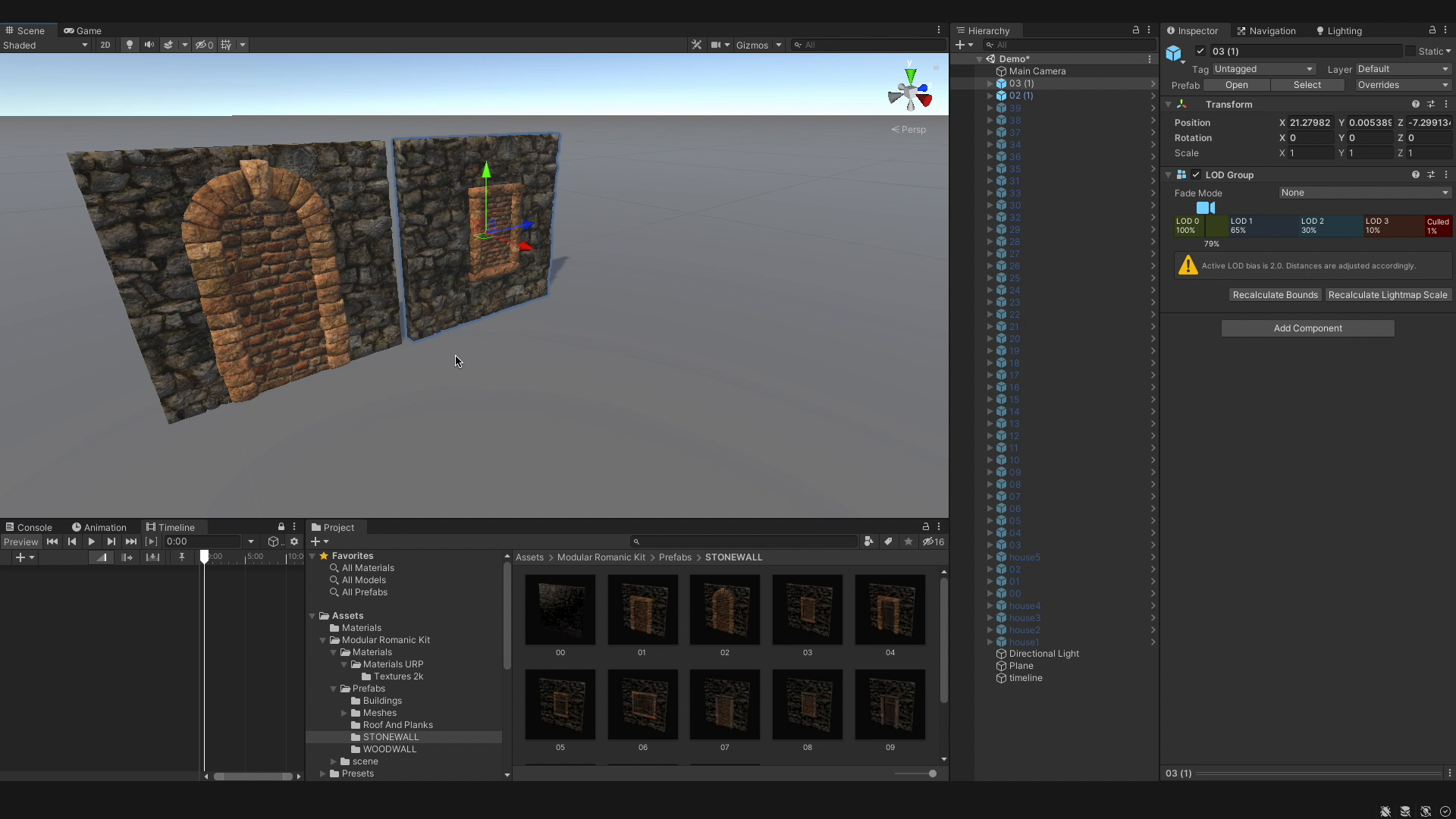Expand the 02 (1) object in Hierarchy
The width and height of the screenshot is (1456, 819).
click(990, 96)
